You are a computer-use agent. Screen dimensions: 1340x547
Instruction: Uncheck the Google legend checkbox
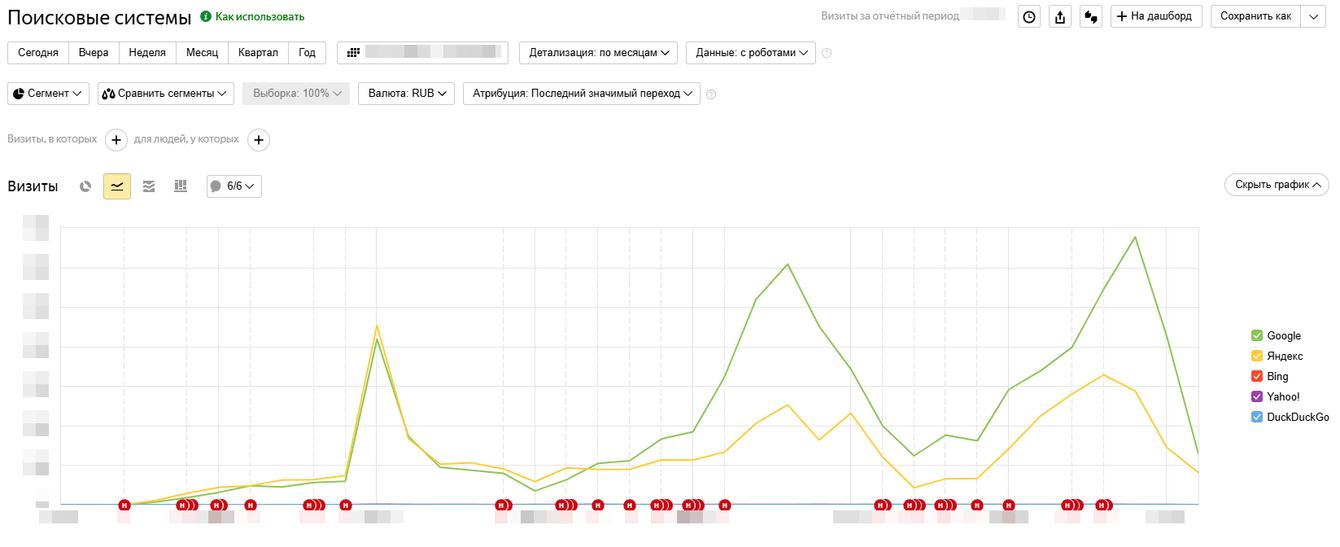point(1257,336)
